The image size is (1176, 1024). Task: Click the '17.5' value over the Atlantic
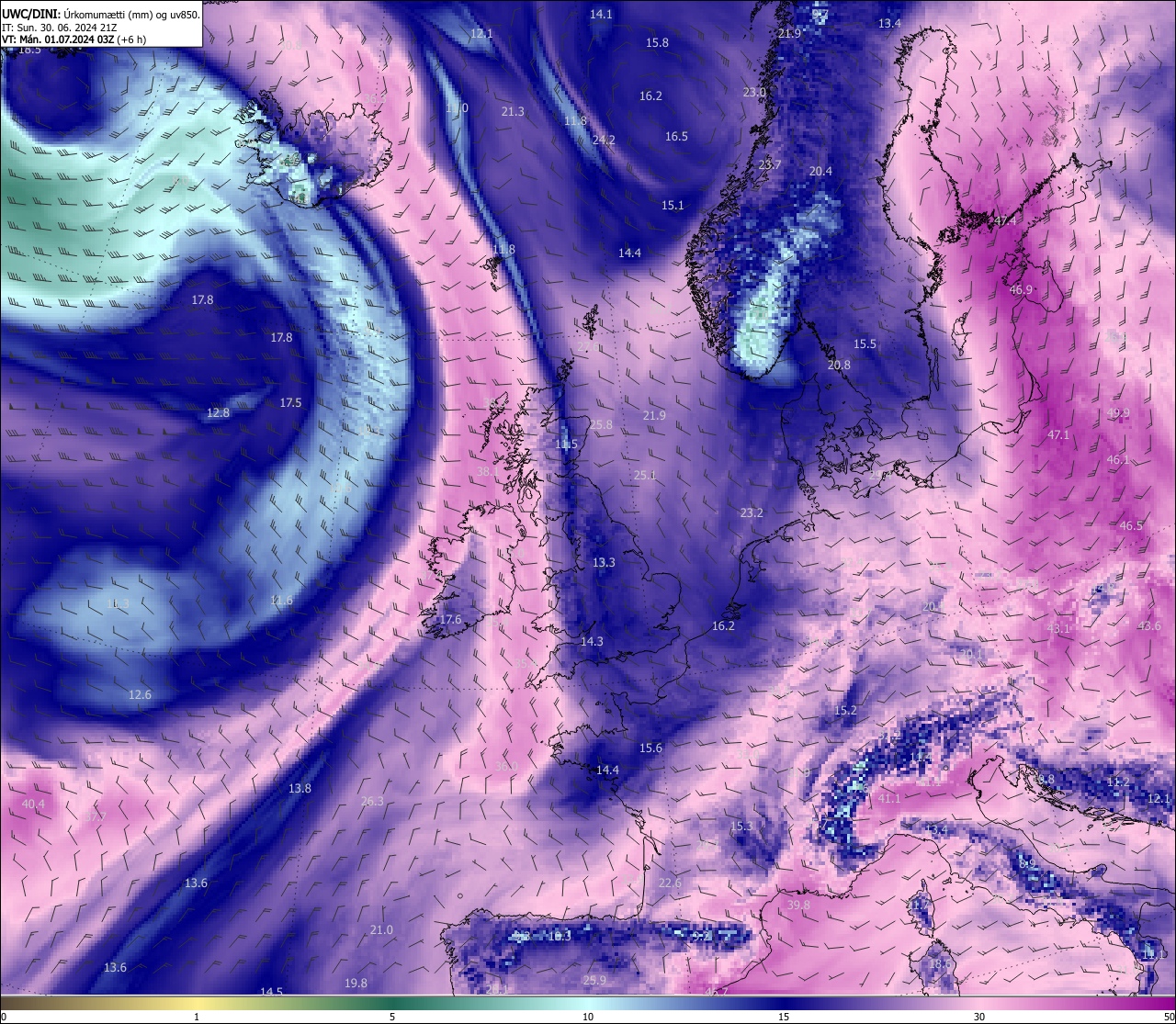pos(290,402)
